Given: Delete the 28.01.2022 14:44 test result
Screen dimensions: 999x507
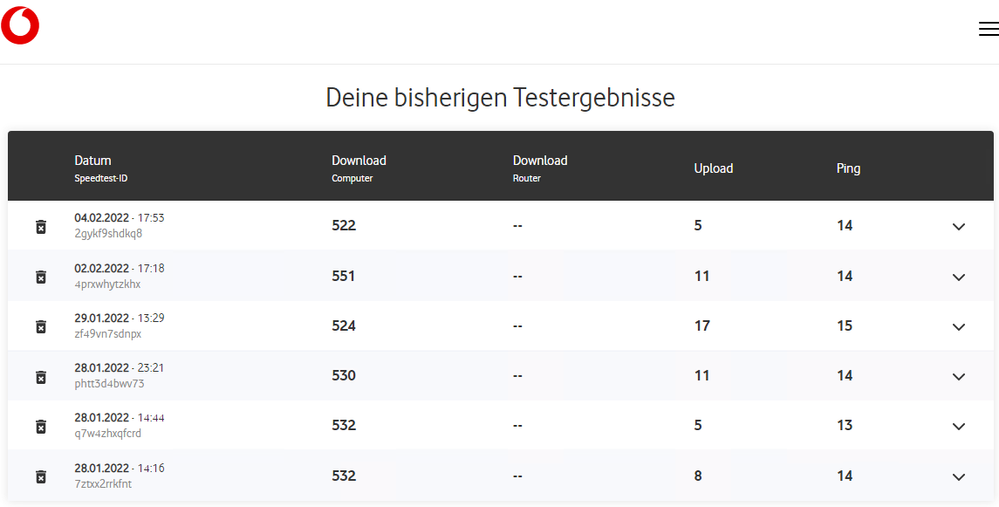Looking at the screenshot, I should (41, 427).
